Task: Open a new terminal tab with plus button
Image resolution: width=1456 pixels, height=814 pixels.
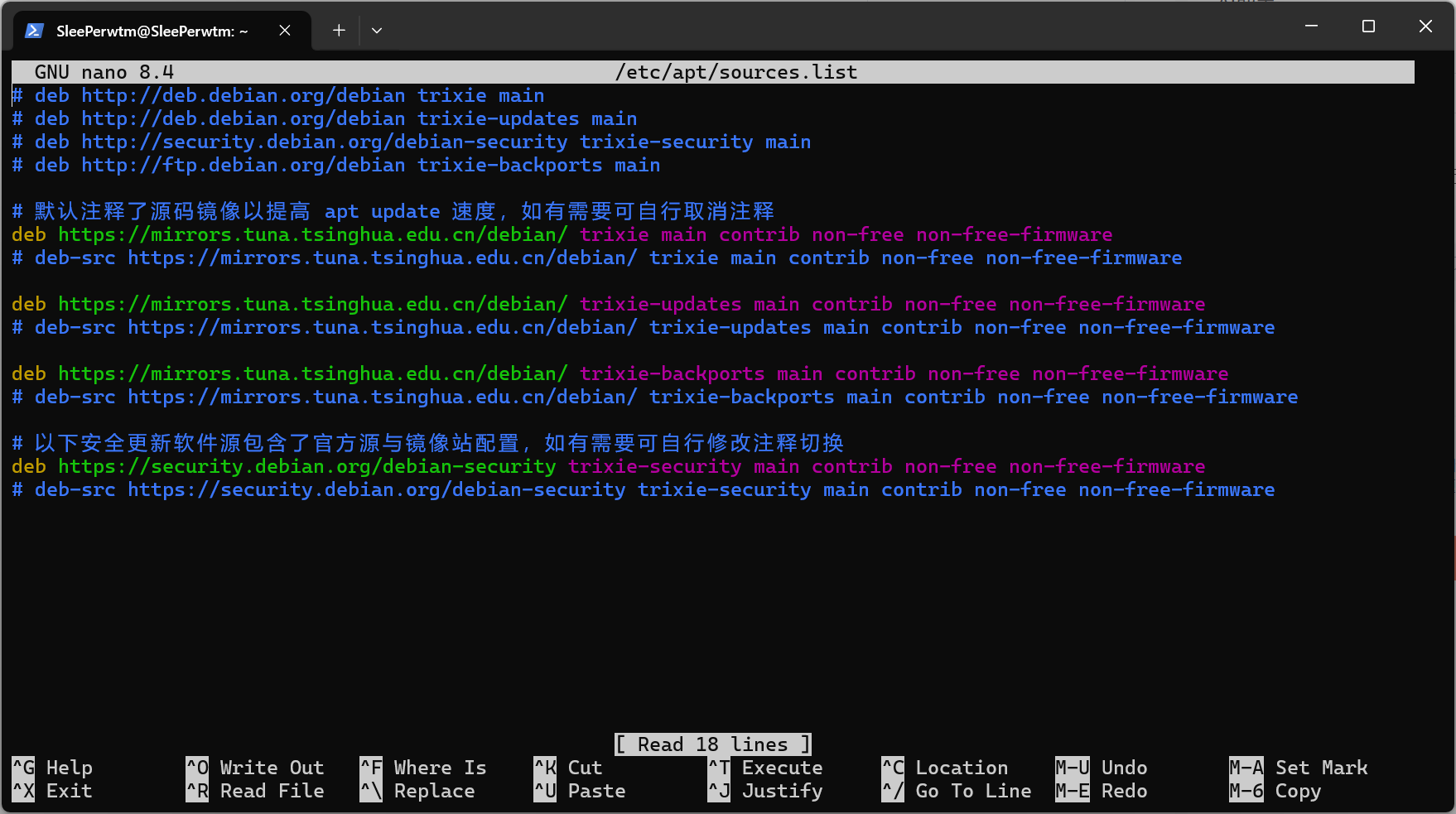Action: click(339, 31)
